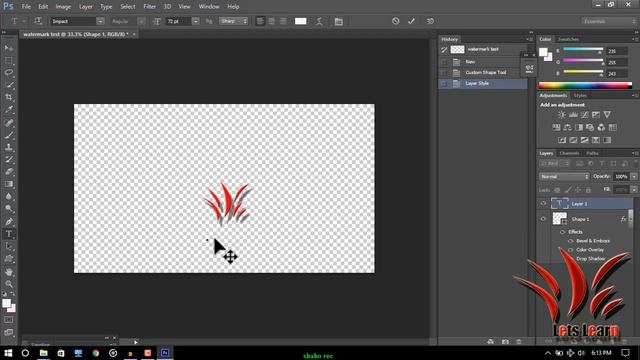
Task: Select the Lasso tool
Action: point(9,73)
